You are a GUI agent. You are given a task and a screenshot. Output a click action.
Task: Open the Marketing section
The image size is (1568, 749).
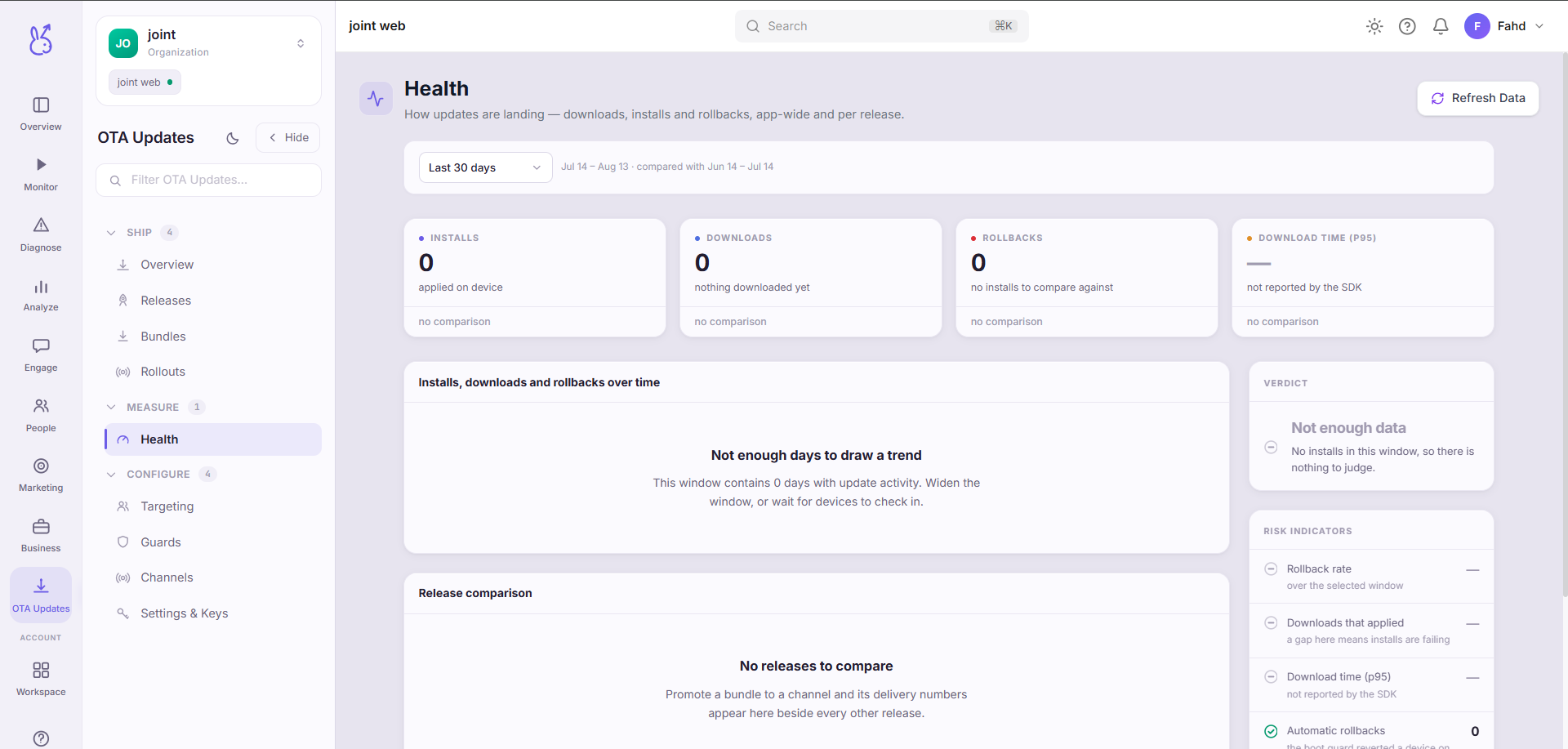[x=41, y=475]
